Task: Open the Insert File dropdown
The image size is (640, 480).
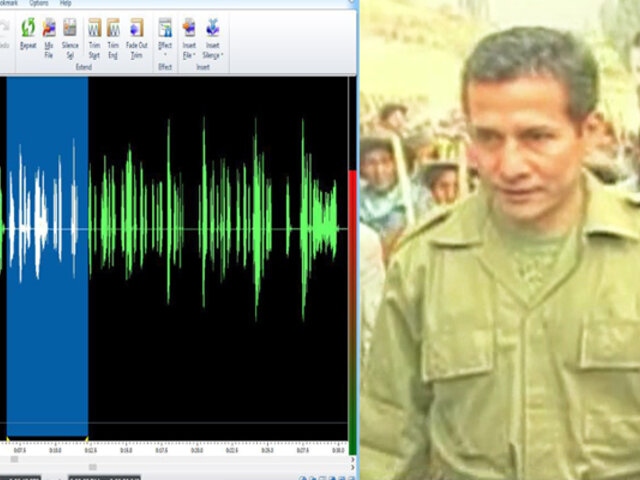Action: coord(189,35)
